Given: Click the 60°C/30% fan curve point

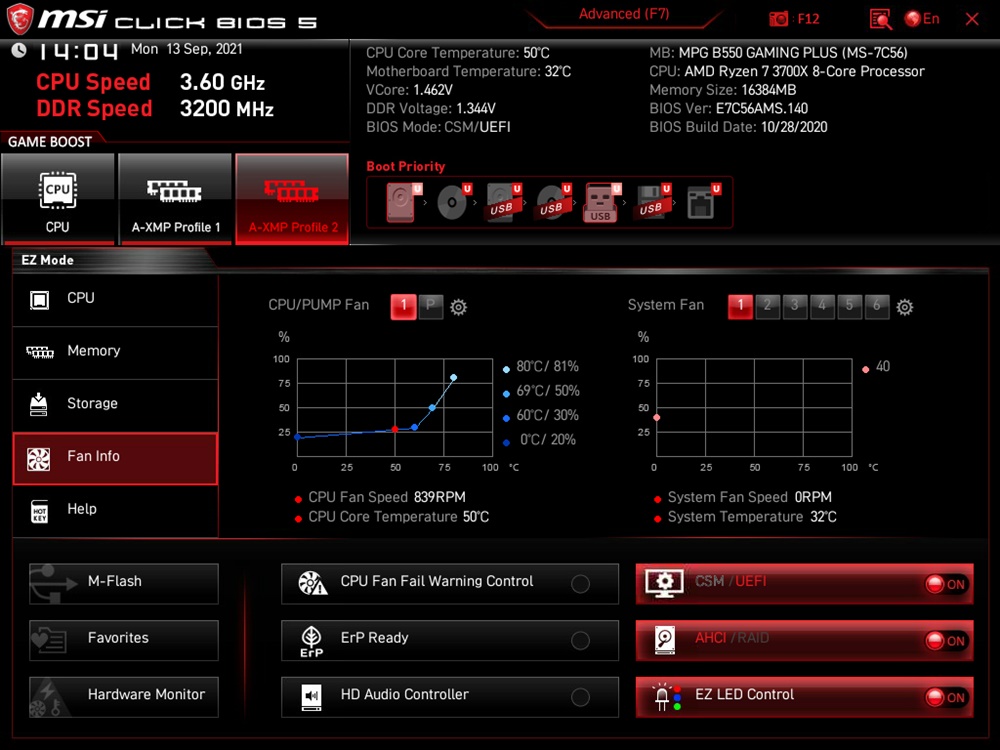Looking at the screenshot, I should point(415,427).
